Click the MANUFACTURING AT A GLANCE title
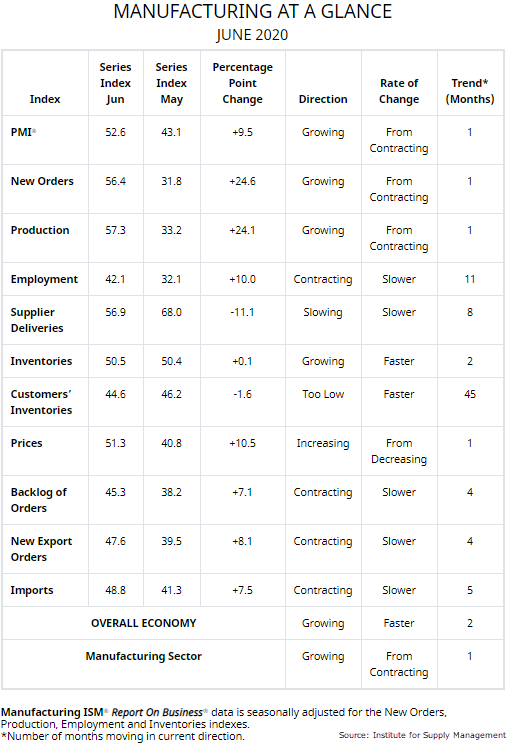 (253, 11)
